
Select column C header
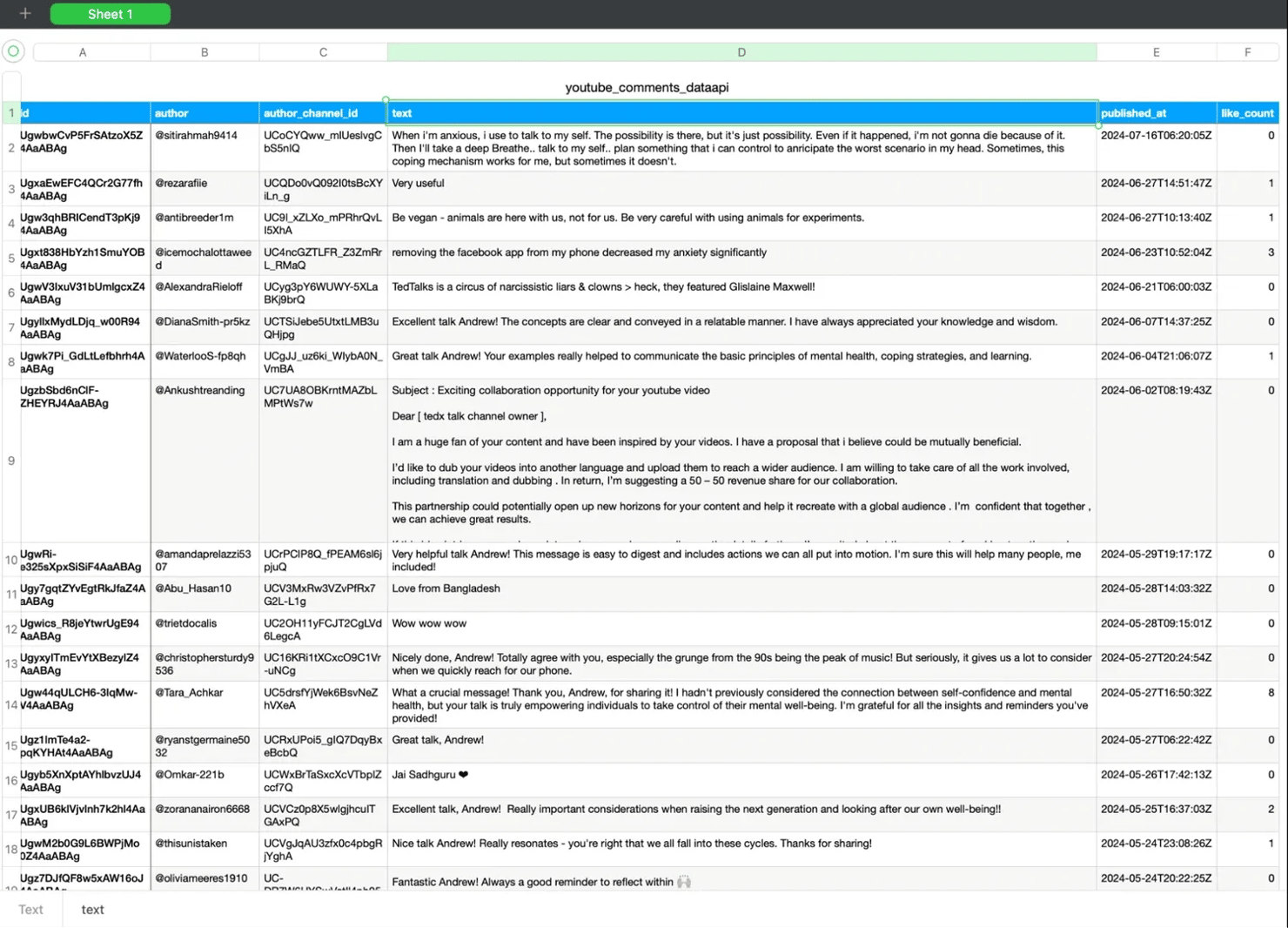tap(323, 52)
